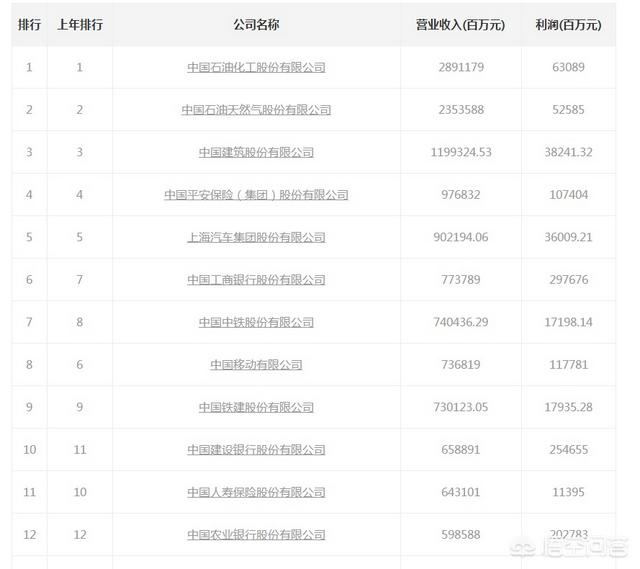Click the 中国石油天然气股份有限公司 link
This screenshot has width=640, height=569.
coord(256,110)
